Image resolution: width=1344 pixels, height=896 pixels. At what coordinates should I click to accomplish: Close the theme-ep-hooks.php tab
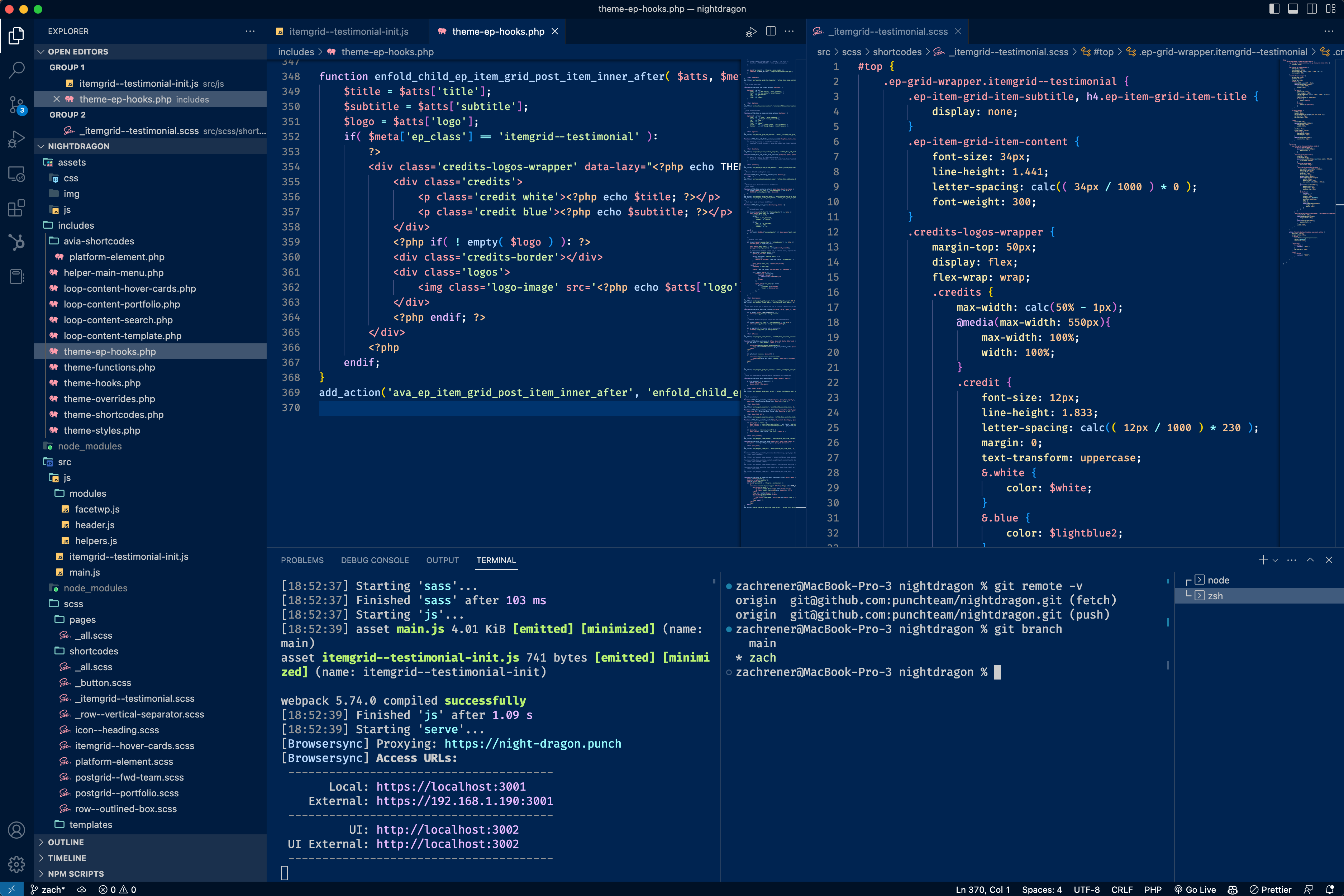coord(555,32)
